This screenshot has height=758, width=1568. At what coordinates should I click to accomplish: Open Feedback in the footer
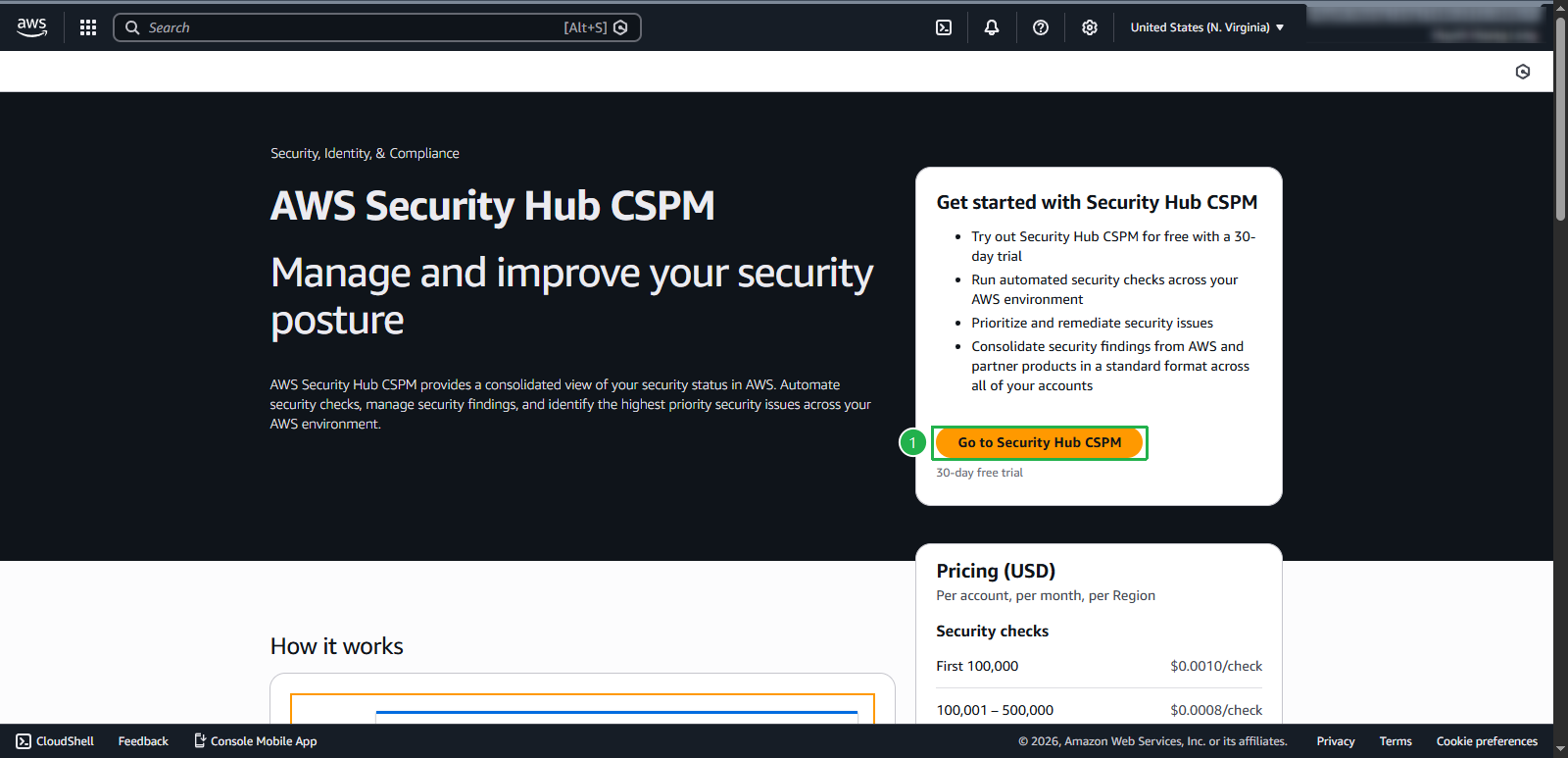coord(143,741)
